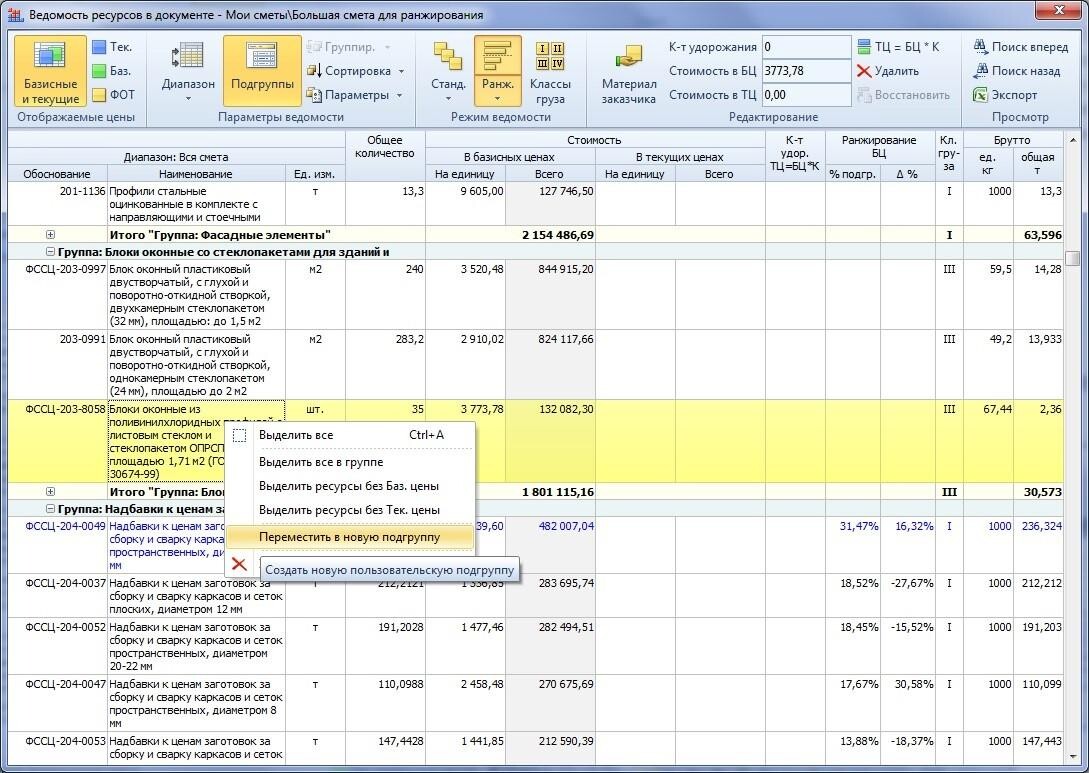Click the Классы груза ribbon button
The image size is (1089, 773).
[550, 72]
